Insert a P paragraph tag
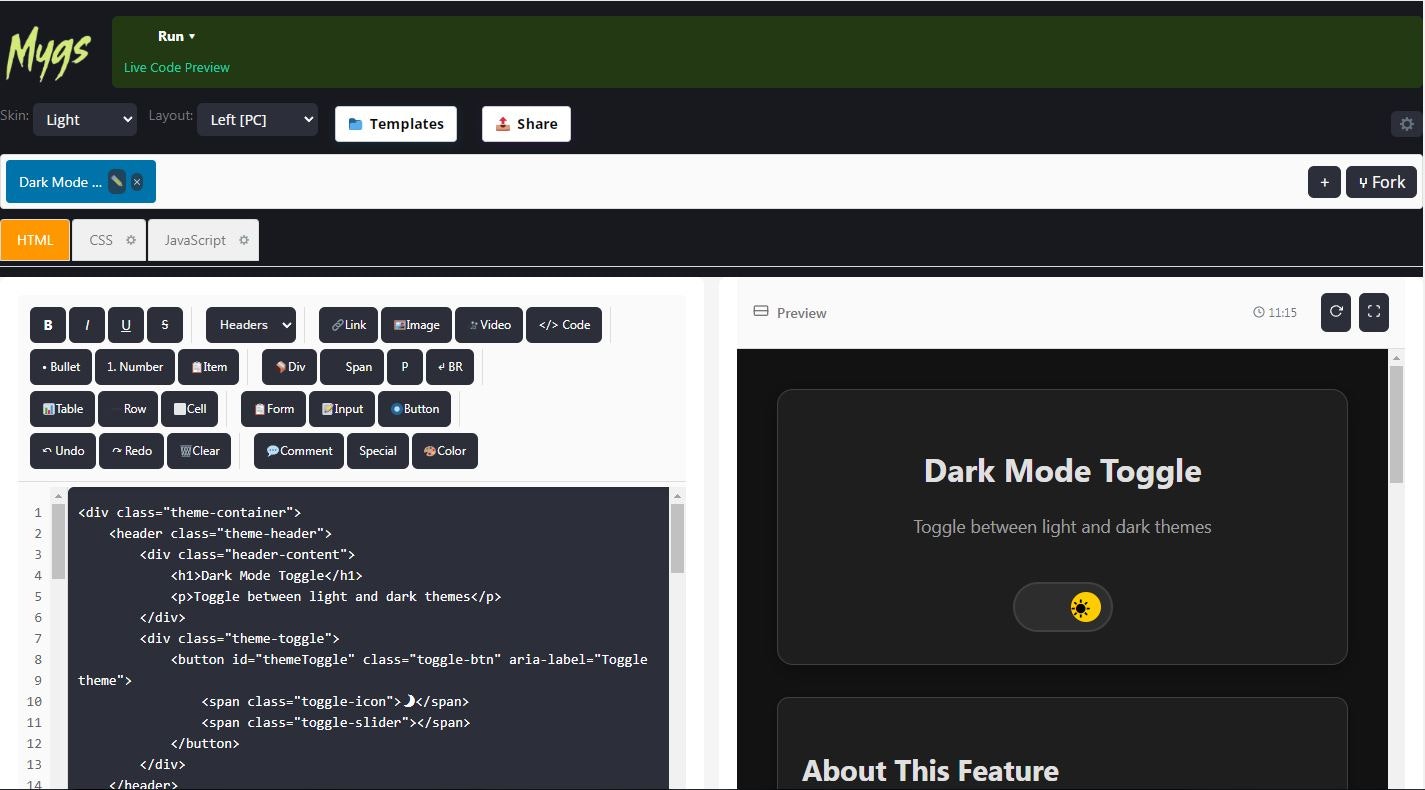Image resolution: width=1425 pixels, height=790 pixels. [405, 367]
